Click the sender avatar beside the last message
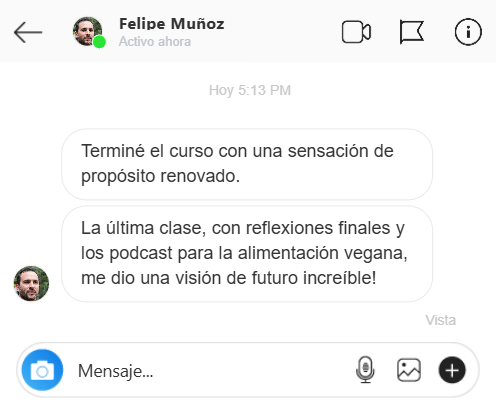This screenshot has width=496, height=415. point(31,283)
